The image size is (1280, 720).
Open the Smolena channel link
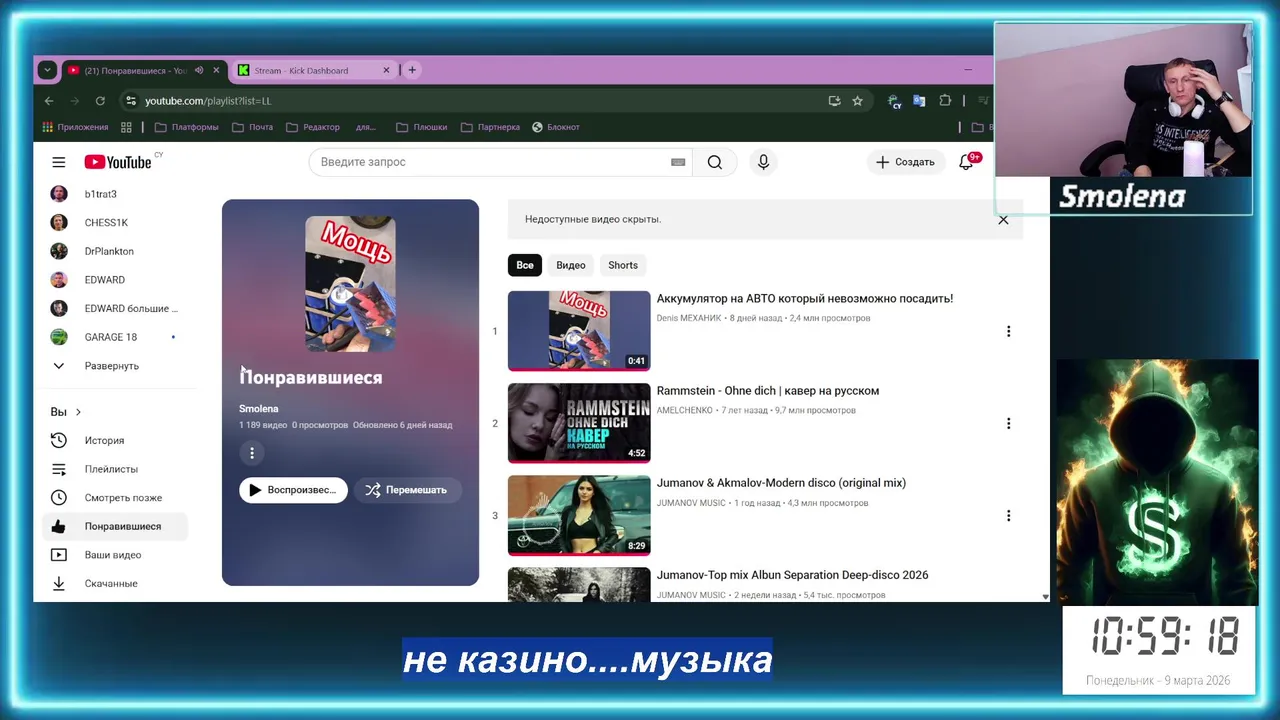click(x=259, y=408)
